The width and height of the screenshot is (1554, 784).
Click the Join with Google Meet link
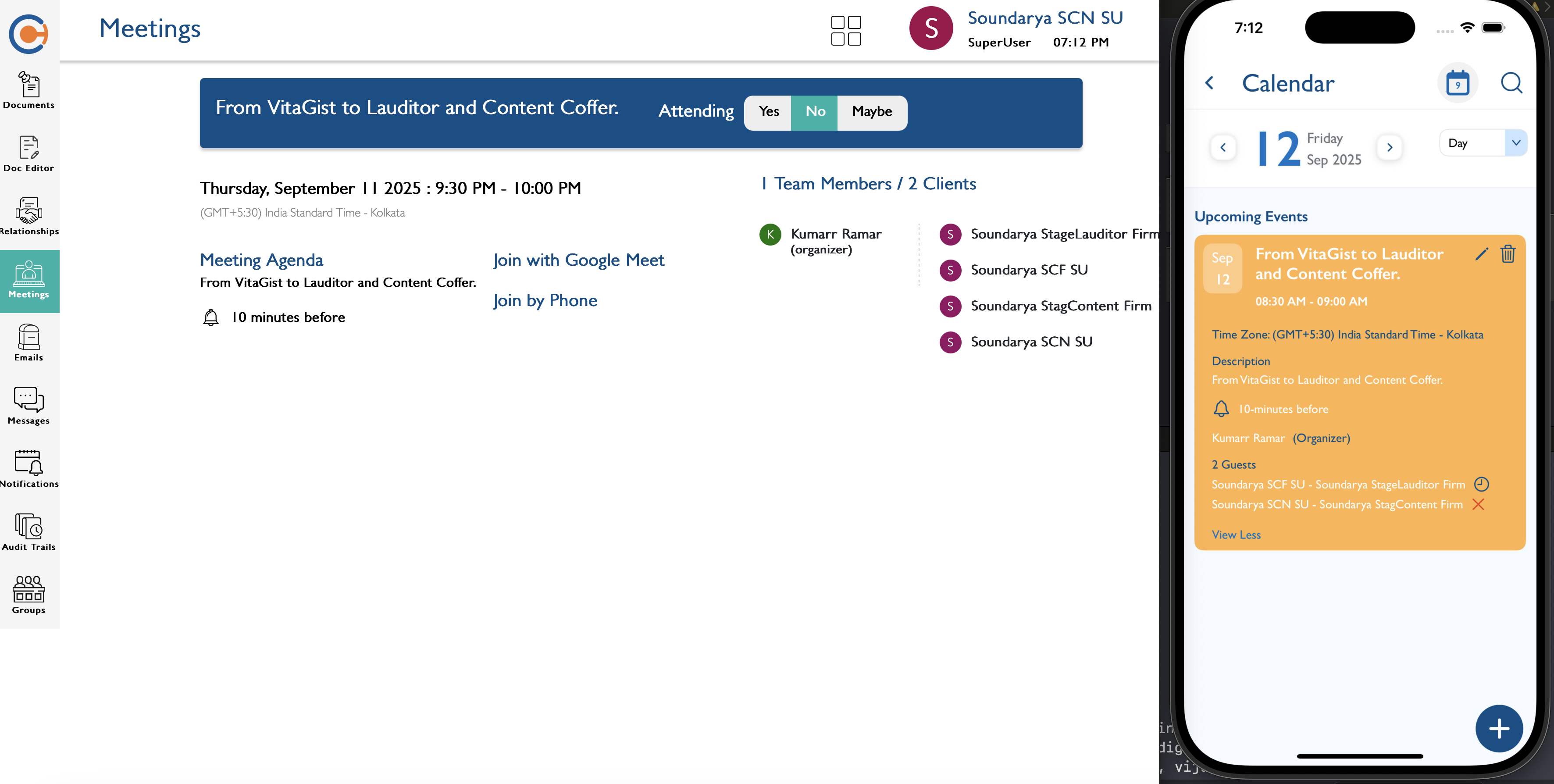(x=578, y=260)
